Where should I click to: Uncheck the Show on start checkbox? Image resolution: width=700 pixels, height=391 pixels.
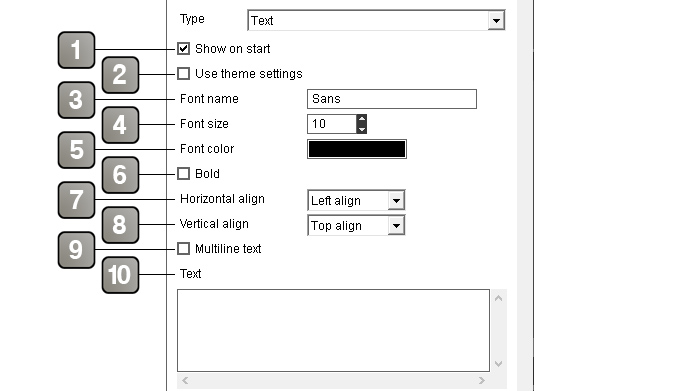tap(183, 49)
